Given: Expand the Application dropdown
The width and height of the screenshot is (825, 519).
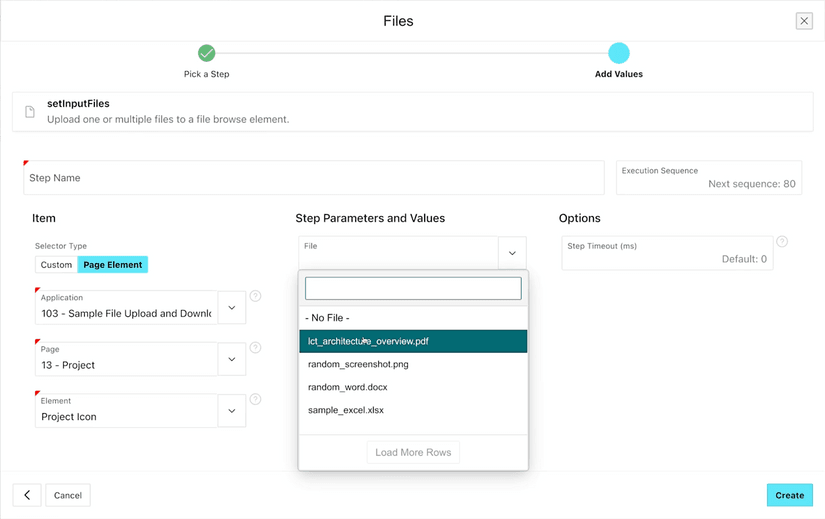Looking at the screenshot, I should tap(232, 308).
